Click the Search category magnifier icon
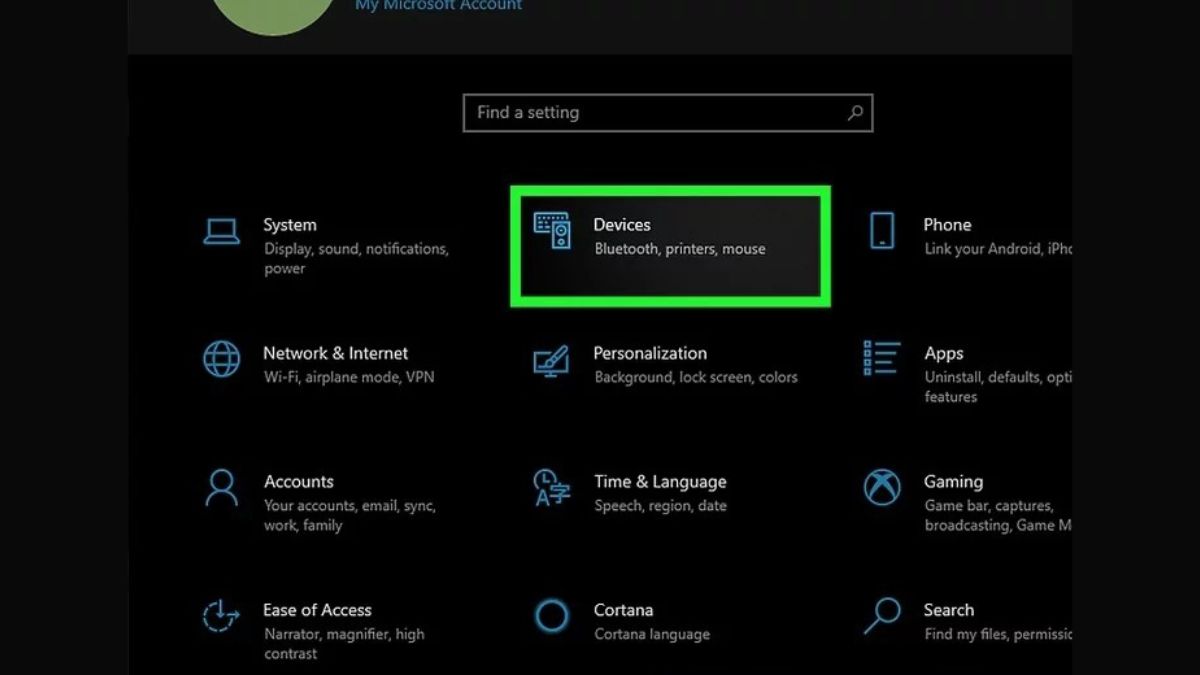 click(882, 616)
